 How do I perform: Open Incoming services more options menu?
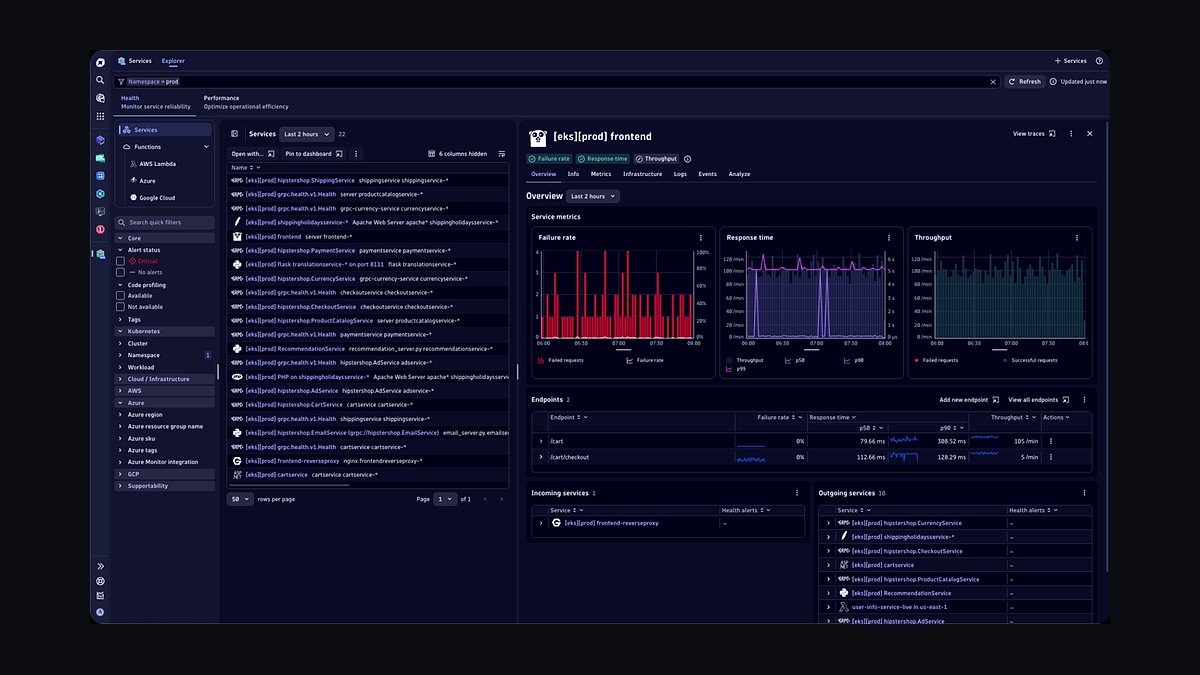point(797,493)
